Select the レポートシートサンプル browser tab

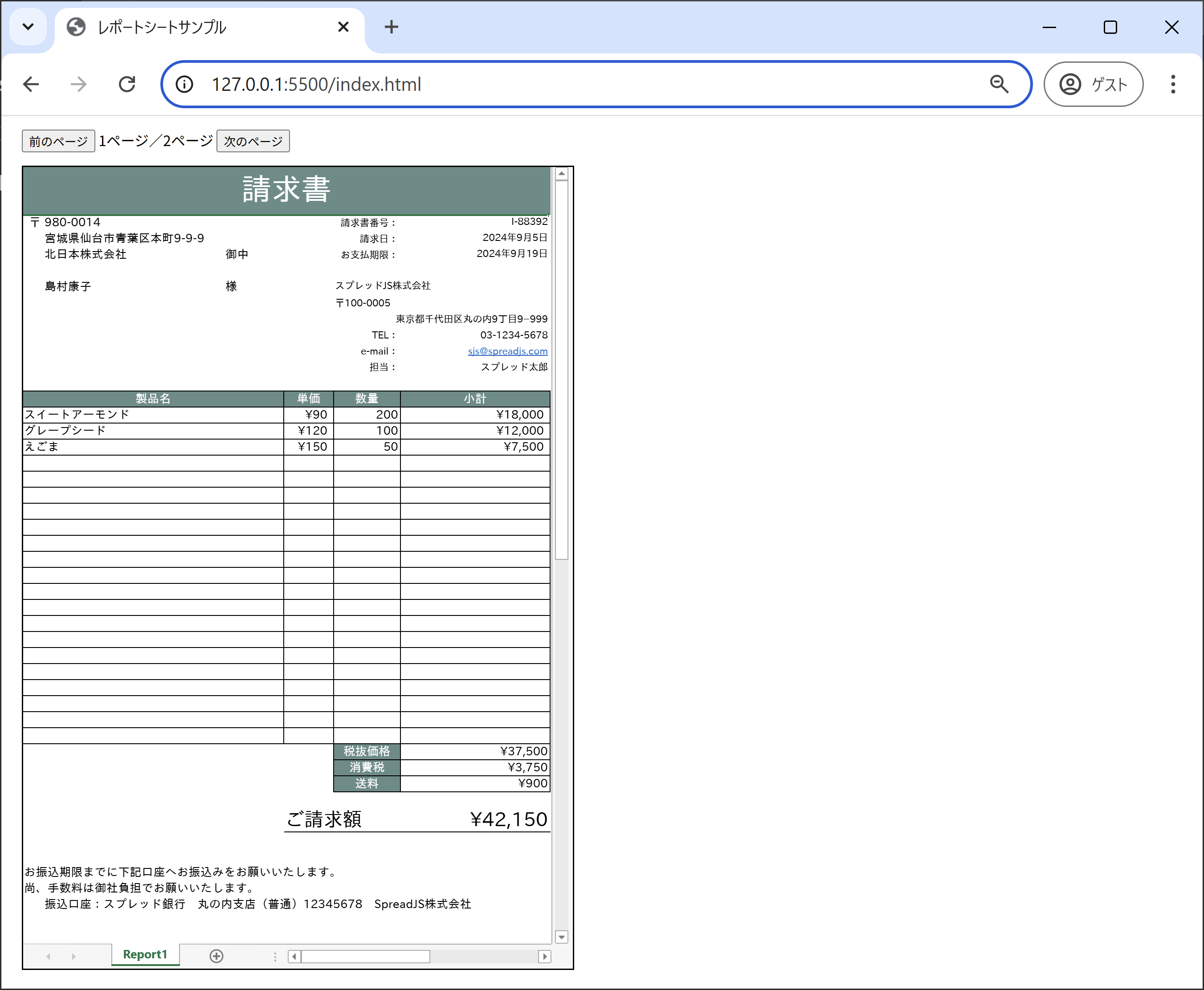(x=209, y=27)
